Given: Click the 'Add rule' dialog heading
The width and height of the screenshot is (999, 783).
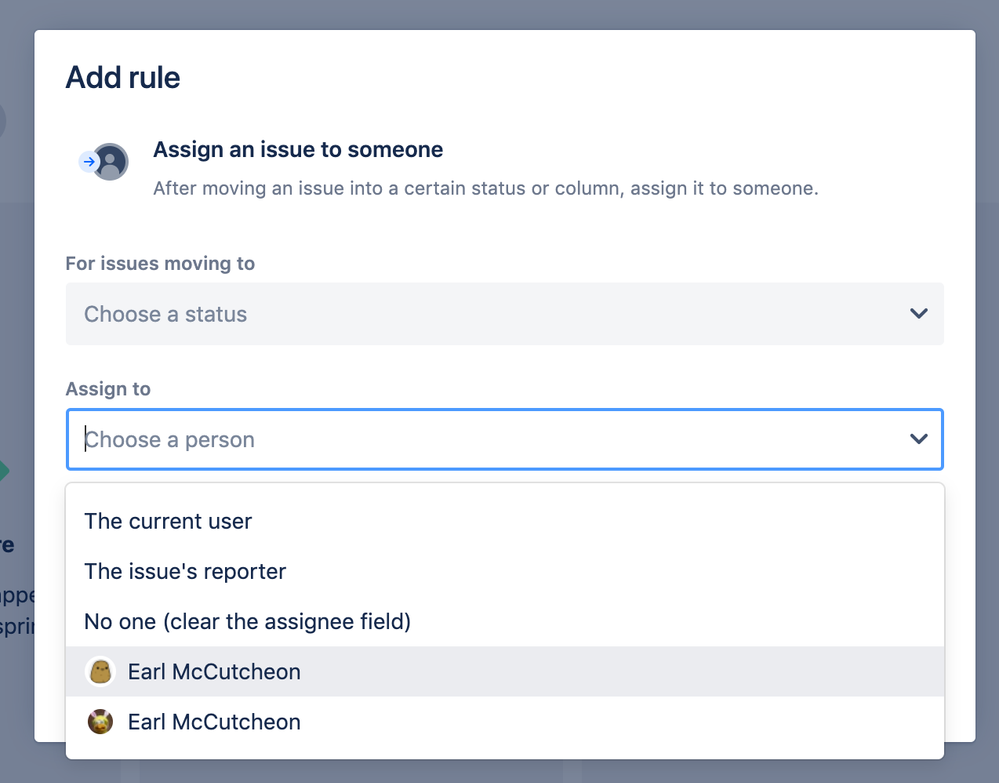Looking at the screenshot, I should click(123, 77).
